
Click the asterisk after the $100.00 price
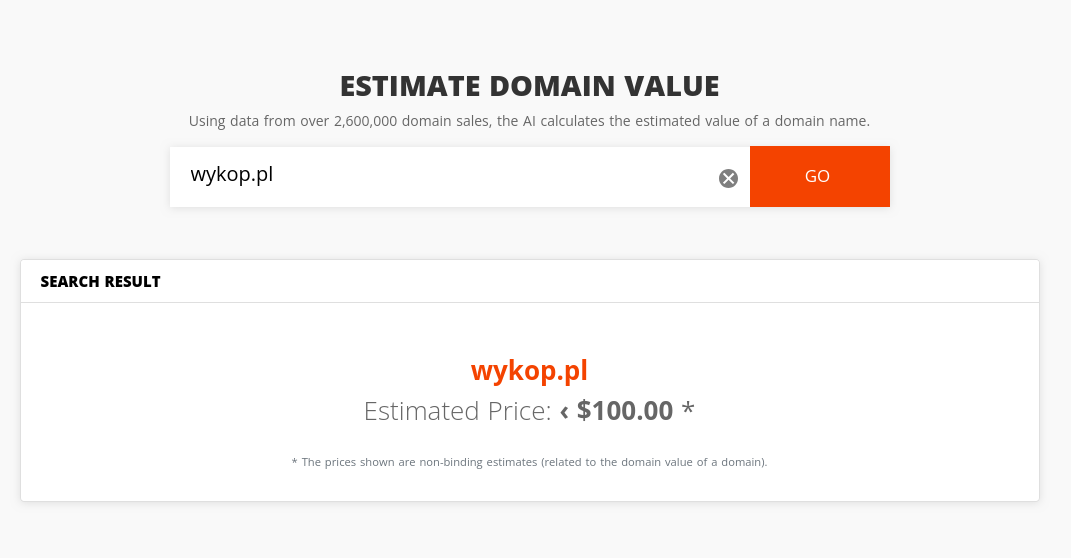click(688, 409)
